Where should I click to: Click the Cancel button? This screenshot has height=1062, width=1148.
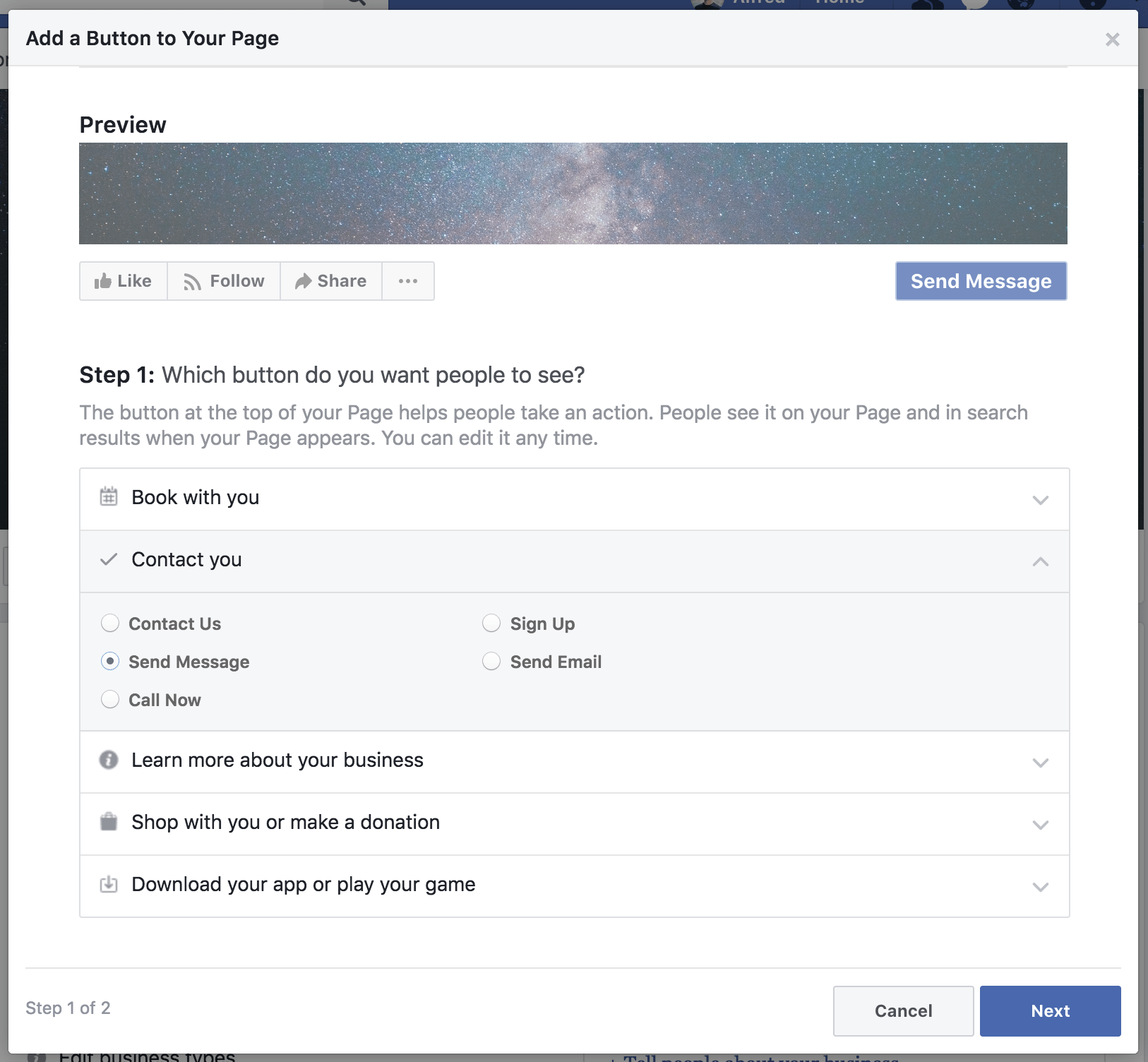point(903,1010)
